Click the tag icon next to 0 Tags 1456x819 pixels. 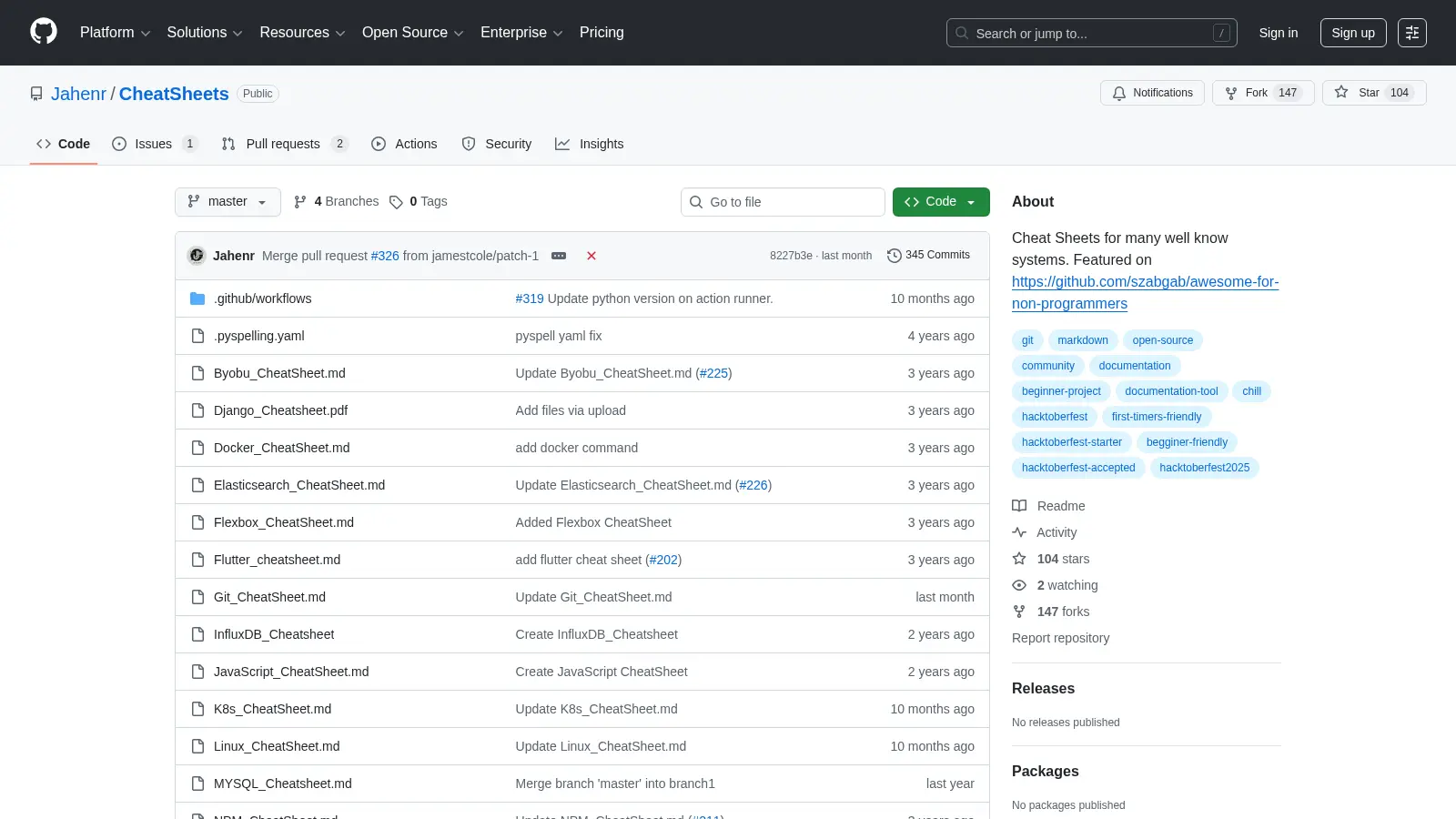(396, 202)
